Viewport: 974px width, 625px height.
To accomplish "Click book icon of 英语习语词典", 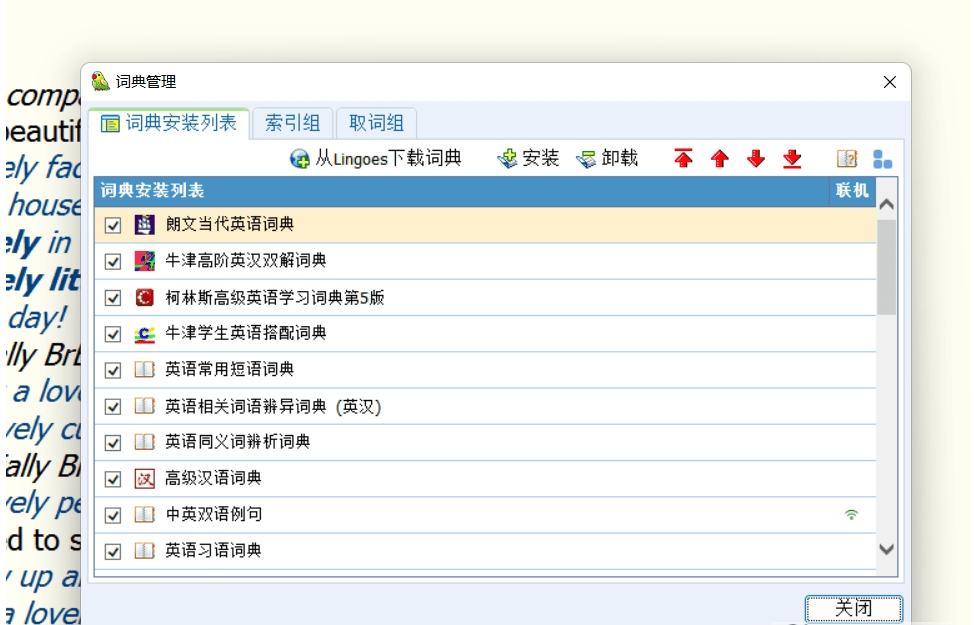I will [x=145, y=550].
